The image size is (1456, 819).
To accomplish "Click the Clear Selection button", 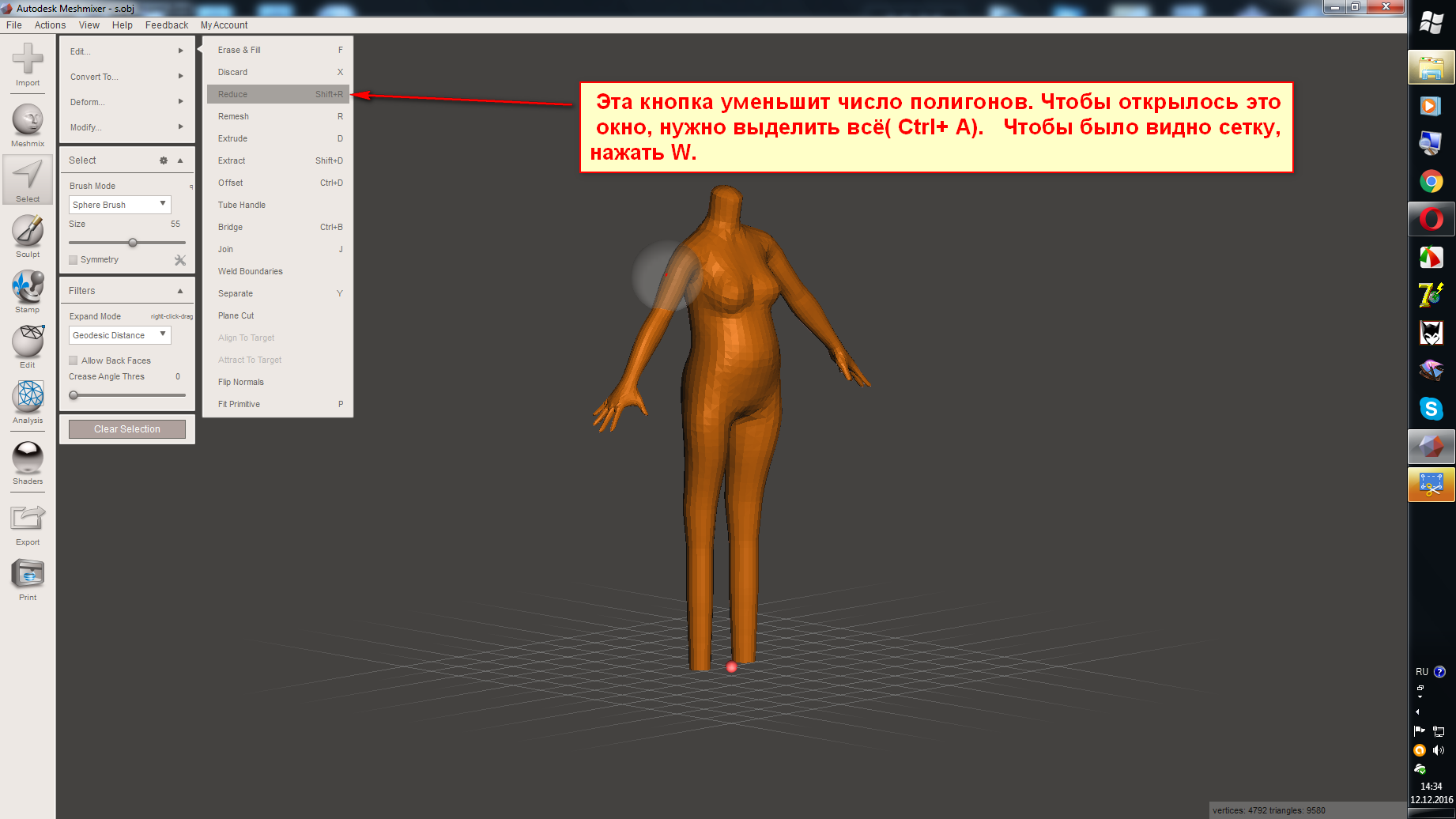I will [x=127, y=429].
